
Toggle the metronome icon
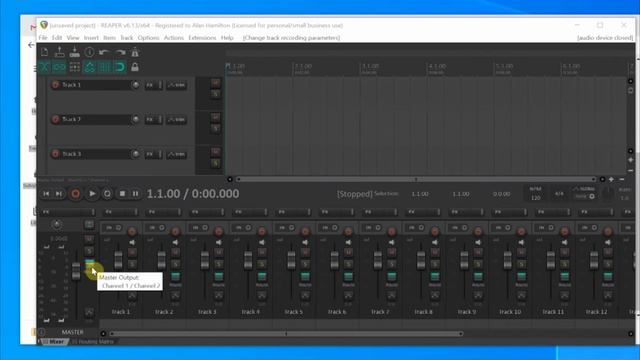tap(135, 52)
